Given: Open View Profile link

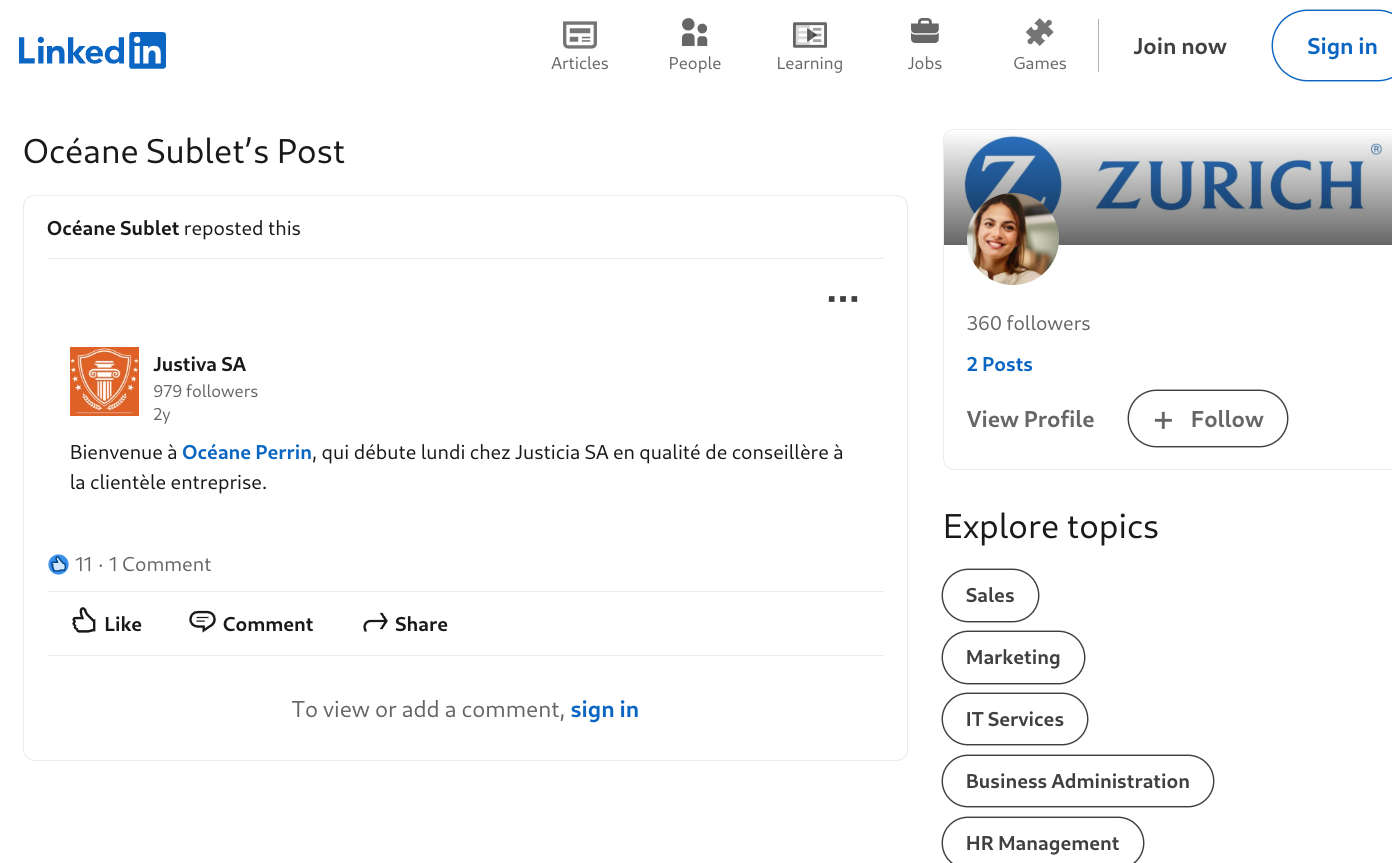Looking at the screenshot, I should pyautogui.click(x=1030, y=419).
